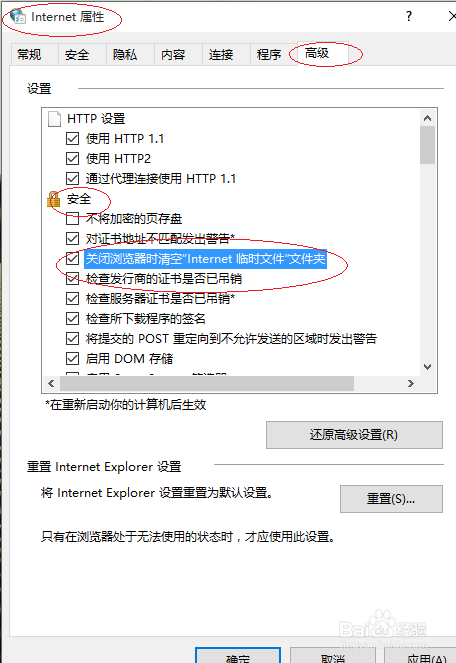Click the Internet Properties globe icon
This screenshot has width=456, height=663.
click(x=18, y=16)
